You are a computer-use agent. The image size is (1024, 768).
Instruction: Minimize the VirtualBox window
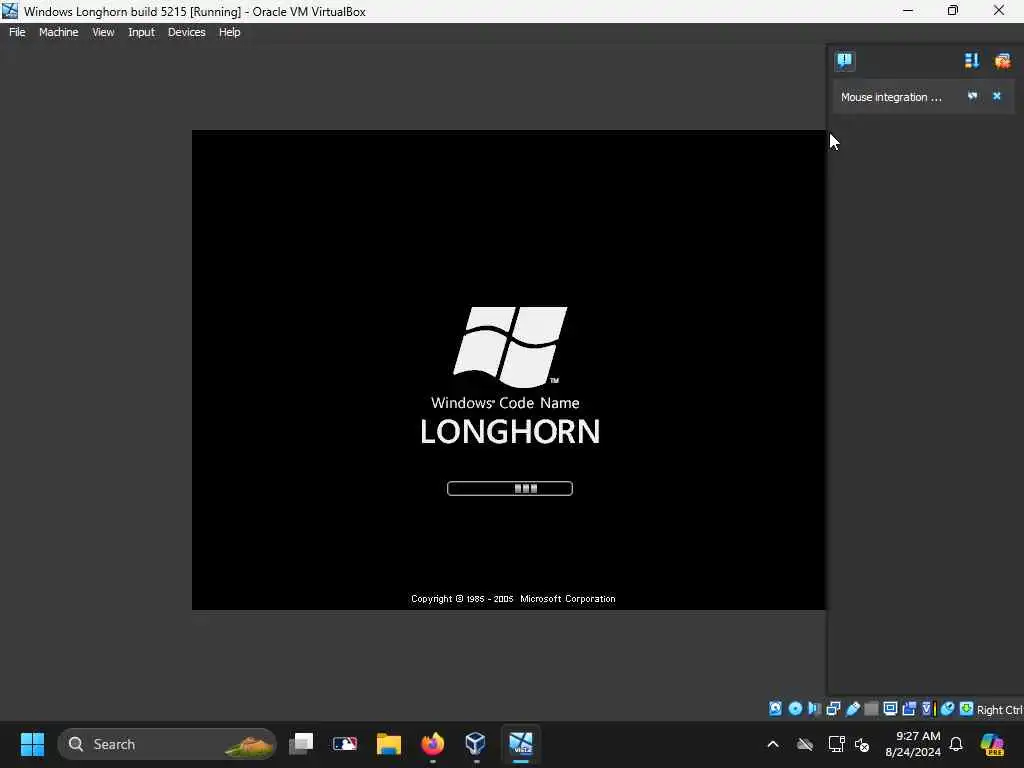(908, 10)
